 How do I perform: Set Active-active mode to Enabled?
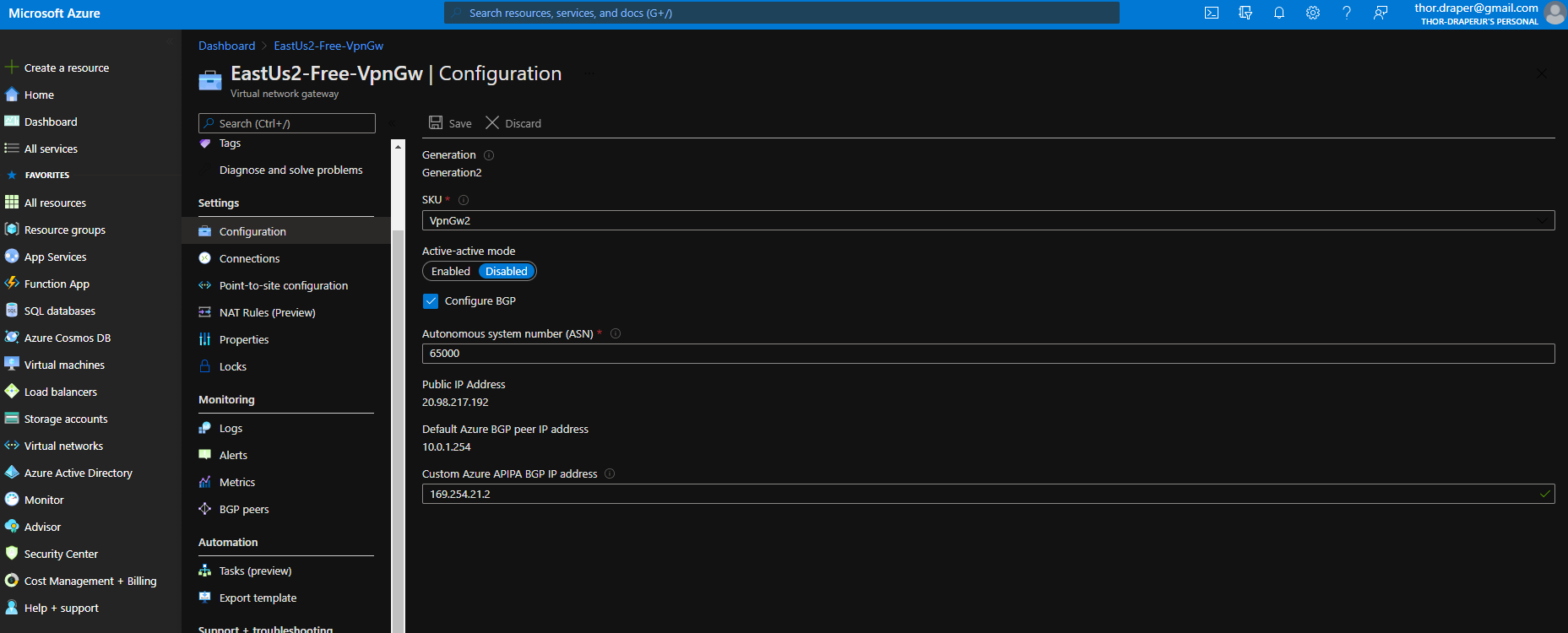coord(451,271)
